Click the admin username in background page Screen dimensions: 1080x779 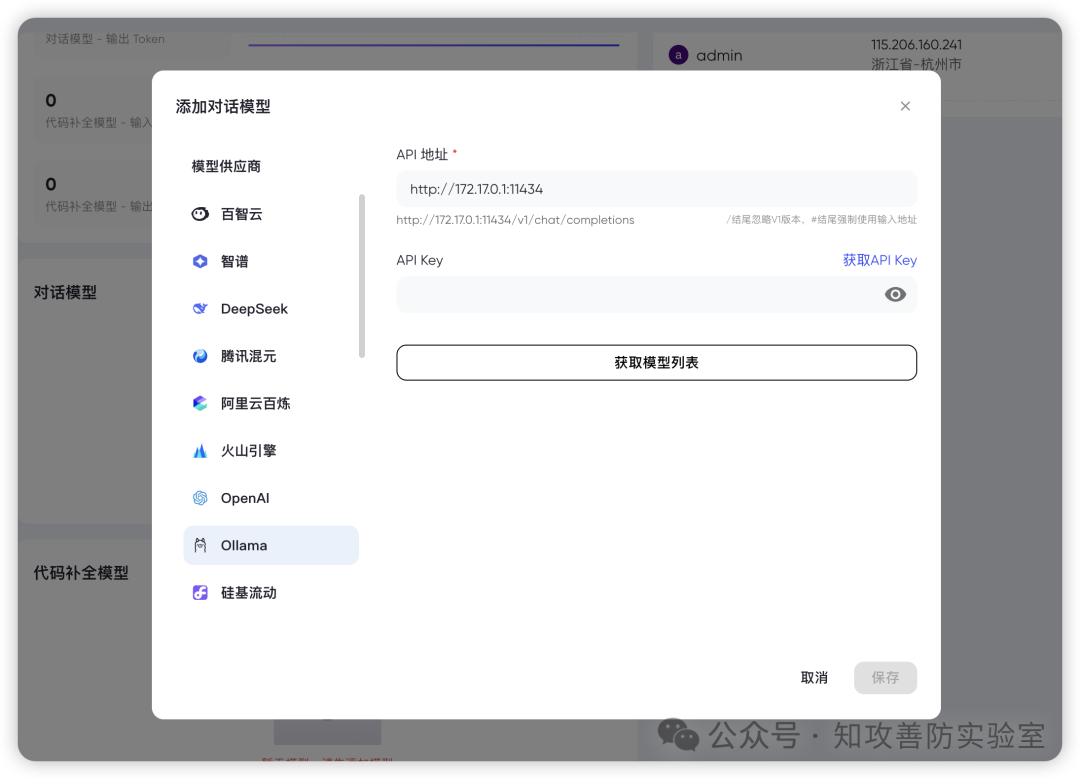tap(719, 56)
